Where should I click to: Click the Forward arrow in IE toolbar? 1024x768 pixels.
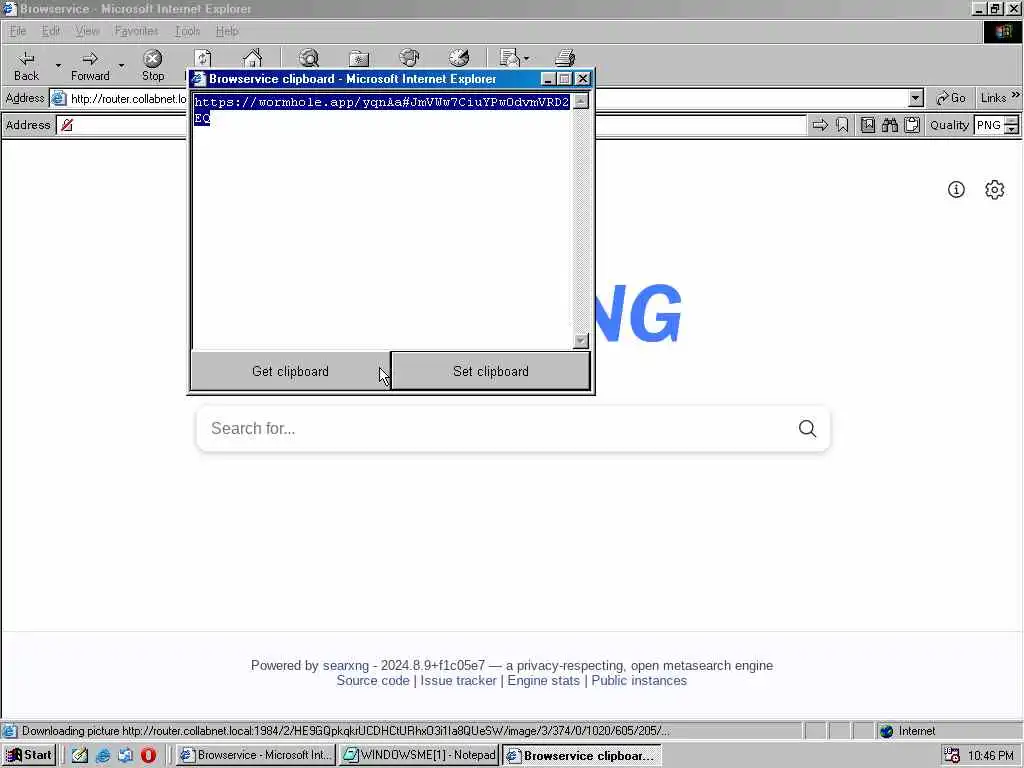90,65
